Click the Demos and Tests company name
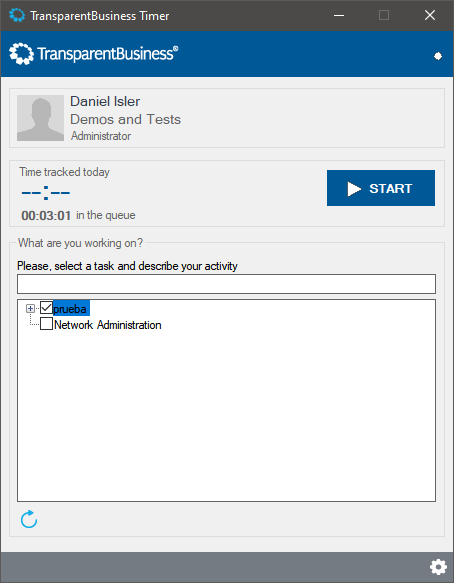The height and width of the screenshot is (583, 454). (126, 119)
